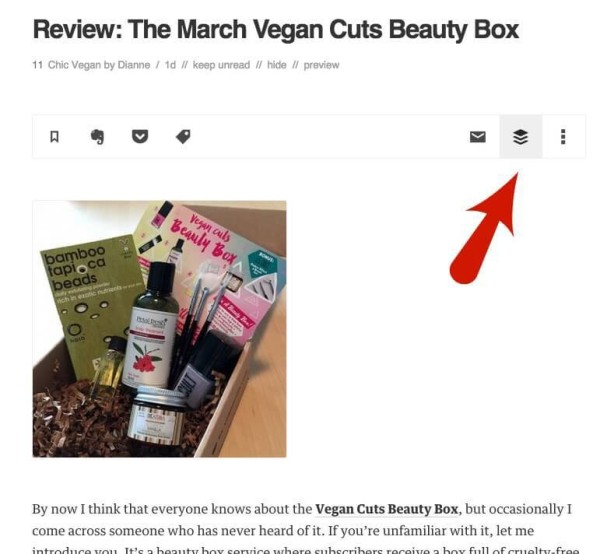This screenshot has height=554, width=600.
Task: Open the tag icon to label article
Action: point(183,137)
